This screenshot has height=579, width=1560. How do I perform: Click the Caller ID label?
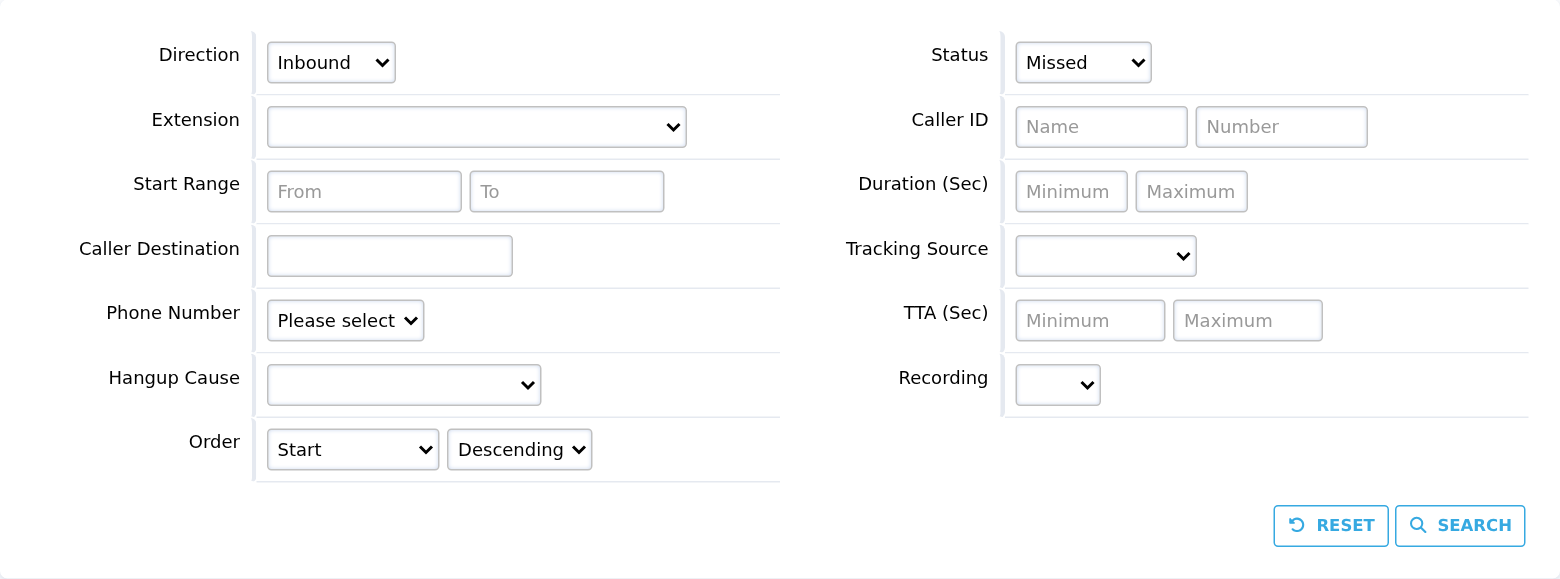pyautogui.click(x=950, y=120)
